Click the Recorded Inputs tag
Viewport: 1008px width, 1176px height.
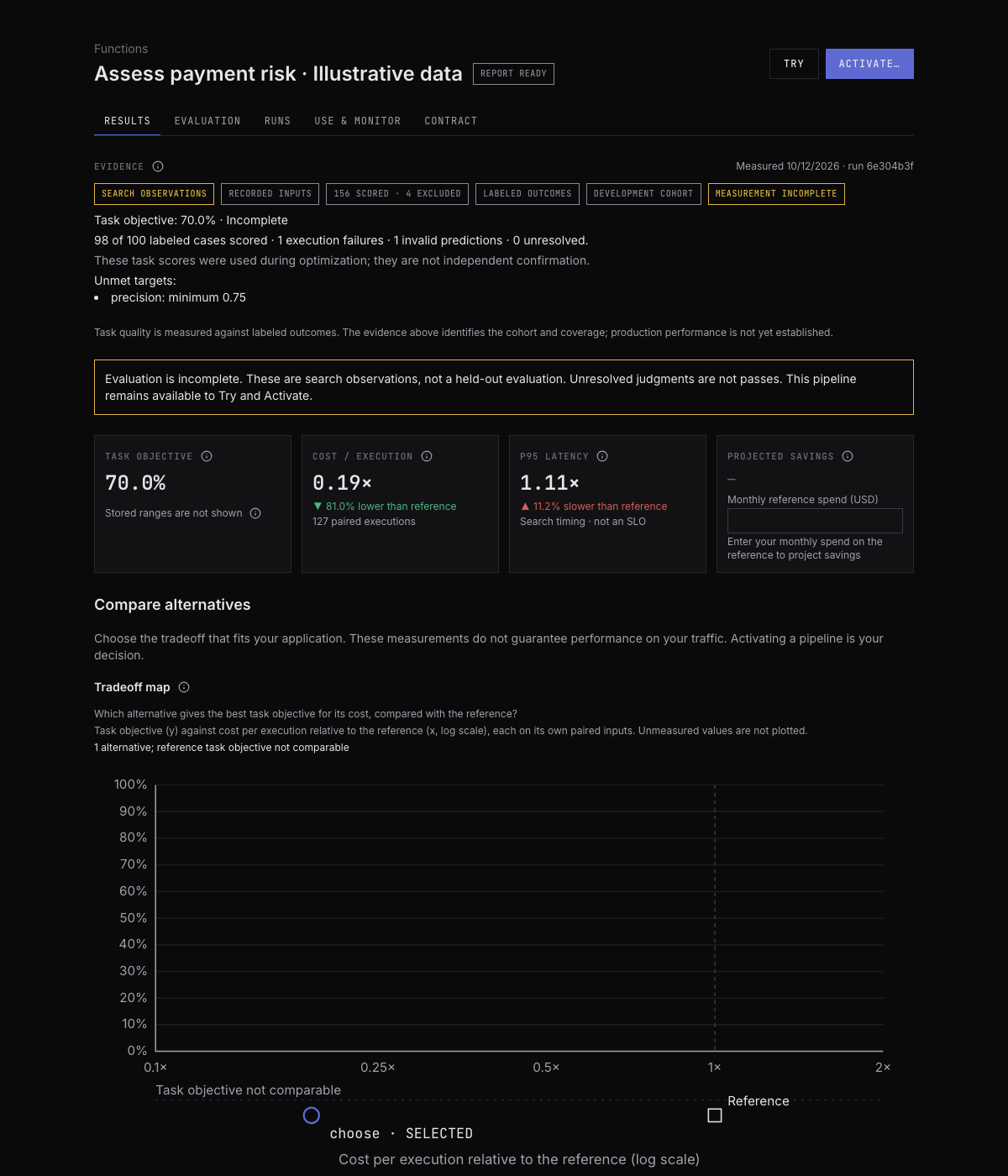(x=270, y=194)
